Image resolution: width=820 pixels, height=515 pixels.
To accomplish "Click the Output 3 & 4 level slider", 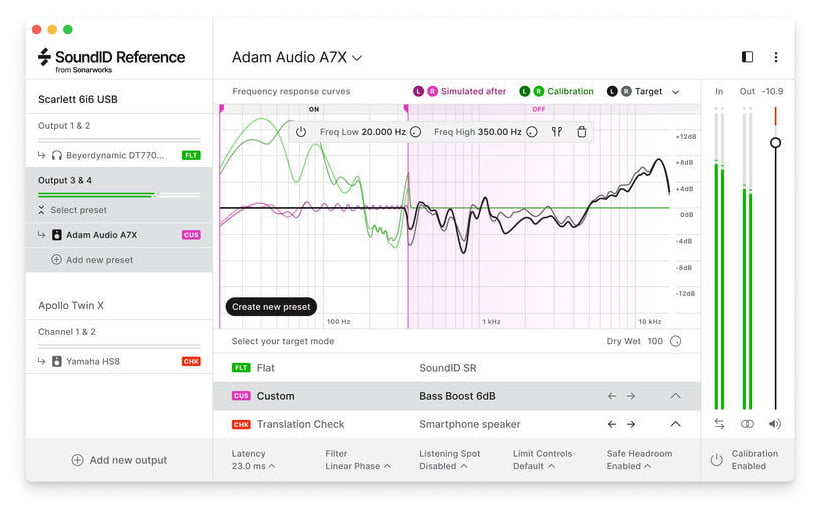I will pyautogui.click(x=119, y=195).
